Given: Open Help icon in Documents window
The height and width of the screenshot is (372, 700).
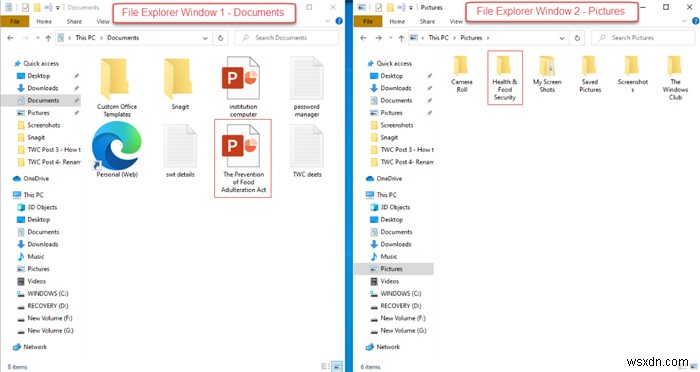Looking at the screenshot, I should pos(339,21).
